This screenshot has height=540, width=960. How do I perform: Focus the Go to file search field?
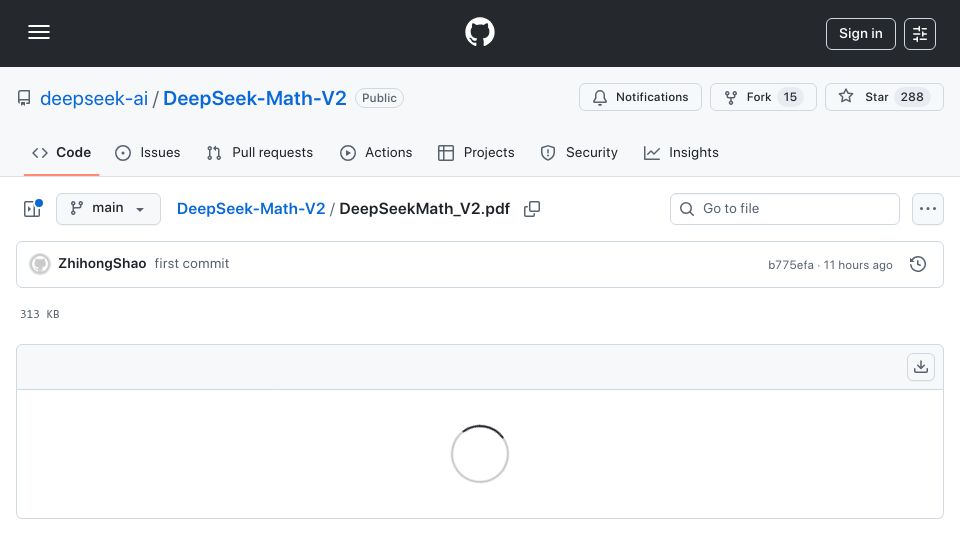tap(785, 209)
